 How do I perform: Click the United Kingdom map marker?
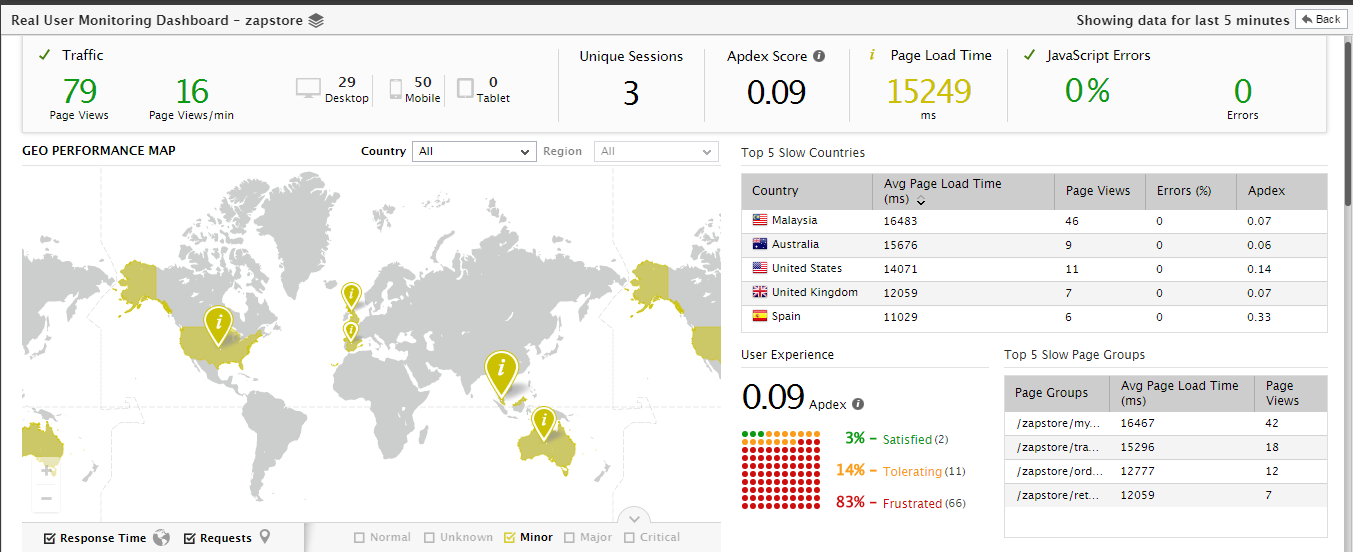click(351, 296)
